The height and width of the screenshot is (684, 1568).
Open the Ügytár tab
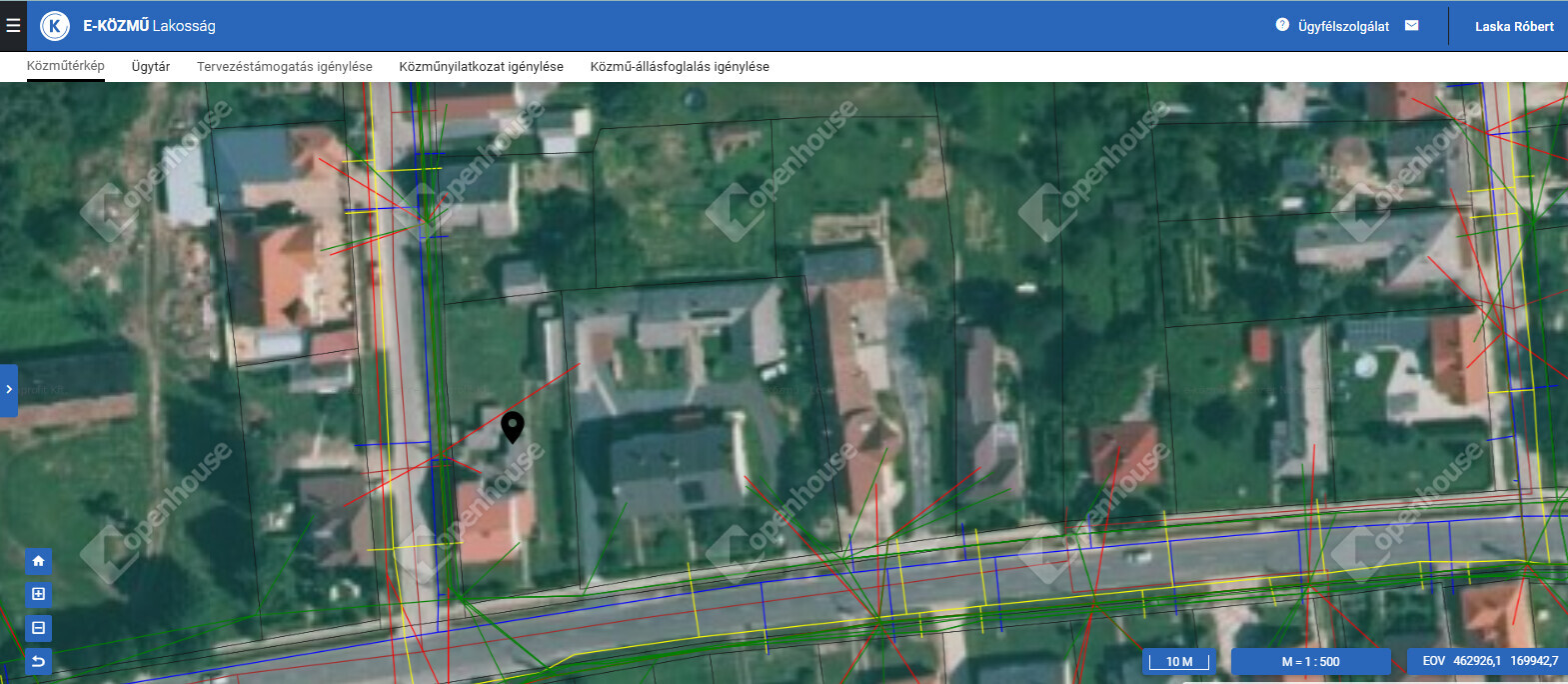[x=151, y=67]
